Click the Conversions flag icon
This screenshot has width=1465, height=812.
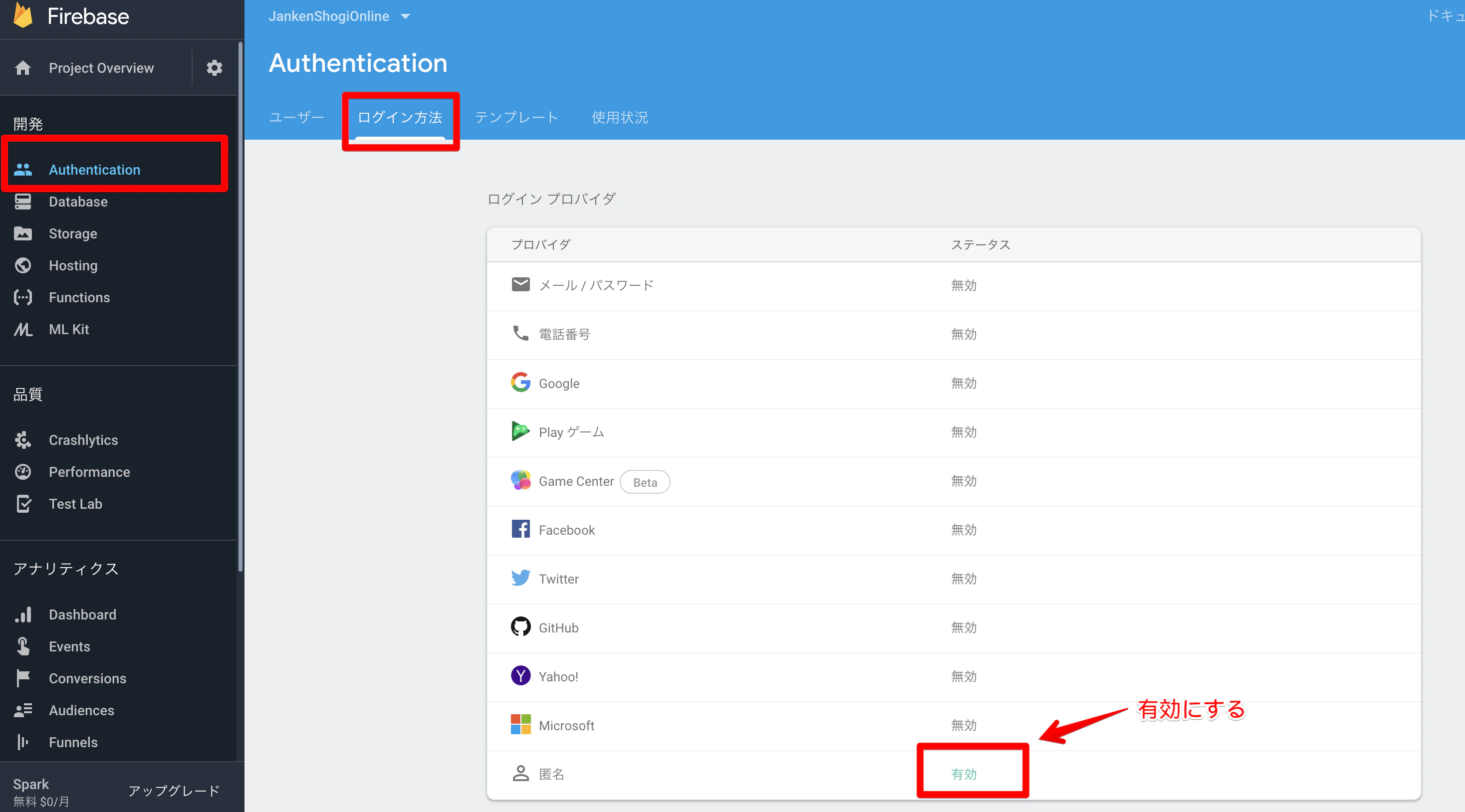click(23, 678)
